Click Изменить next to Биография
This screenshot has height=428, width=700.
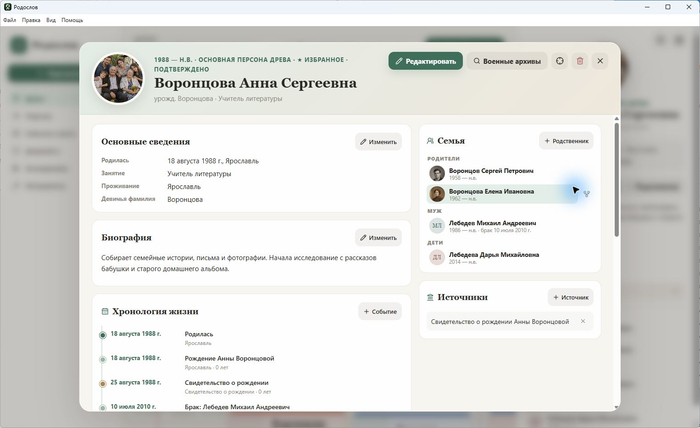(x=379, y=238)
